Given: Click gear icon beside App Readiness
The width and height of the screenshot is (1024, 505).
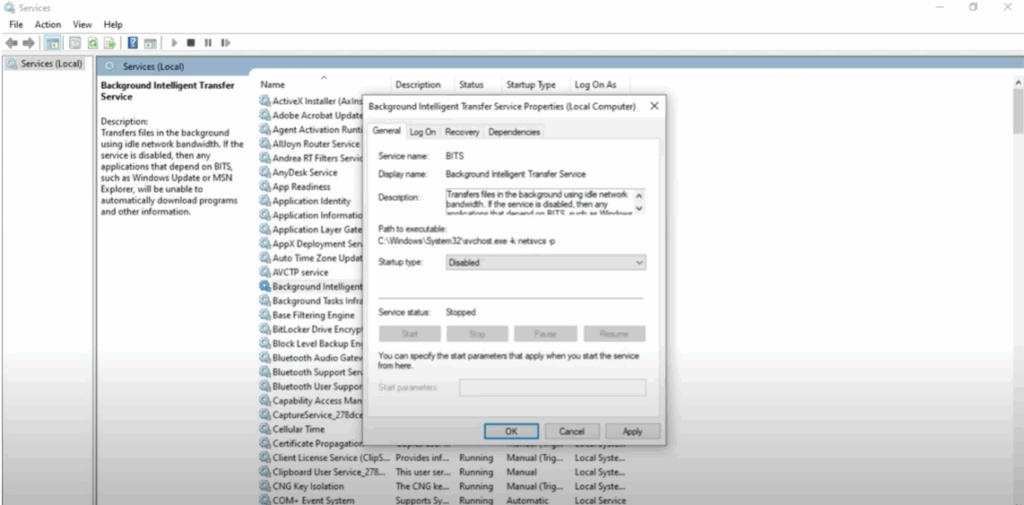Looking at the screenshot, I should (x=264, y=187).
